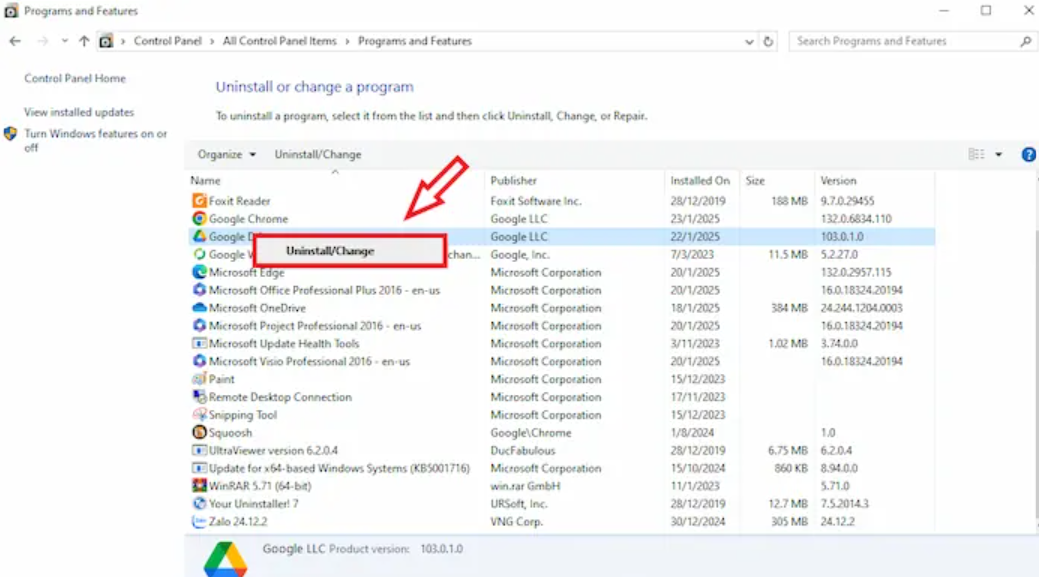Navigate to All Control Panel Items breadcrumb

click(x=280, y=41)
